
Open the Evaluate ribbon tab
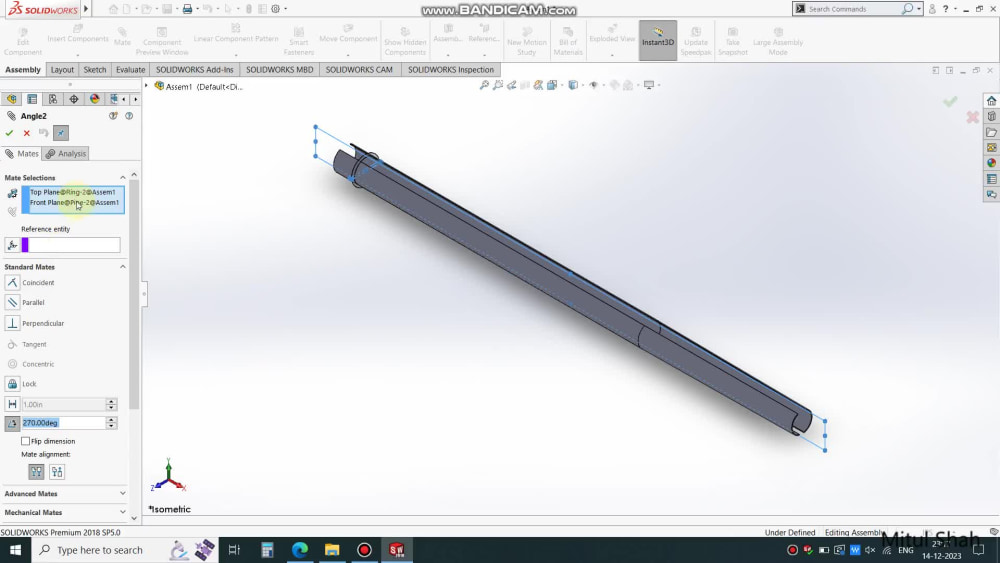tap(131, 69)
